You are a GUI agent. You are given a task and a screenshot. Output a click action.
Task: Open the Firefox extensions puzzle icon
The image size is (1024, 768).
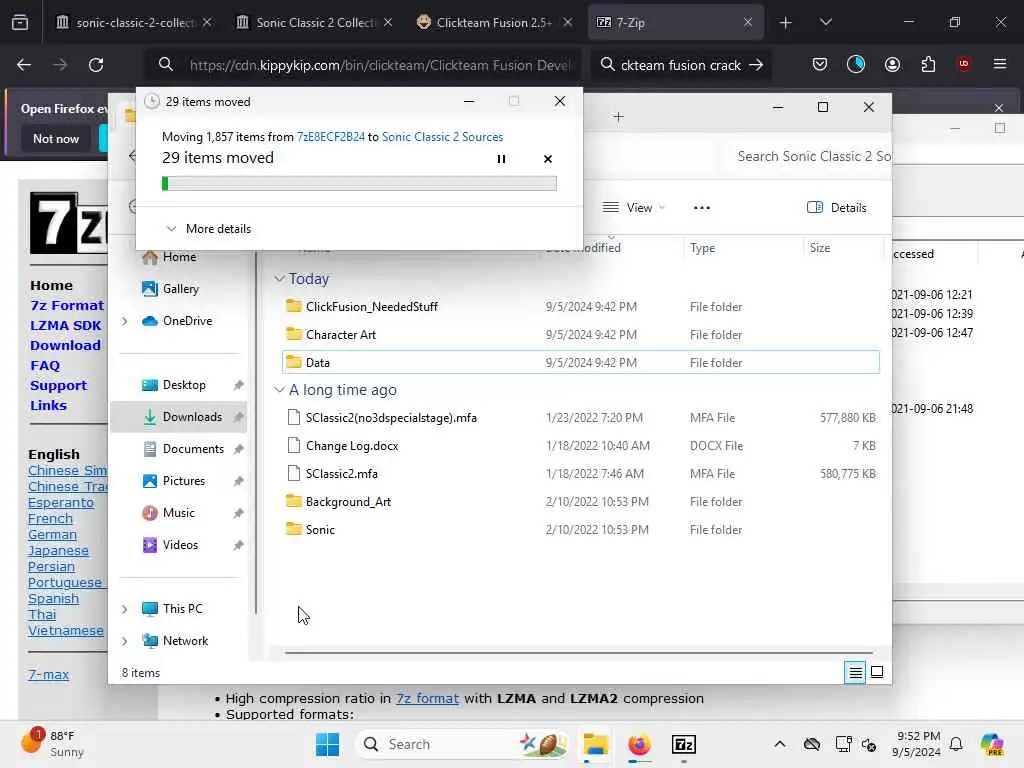tap(928, 65)
